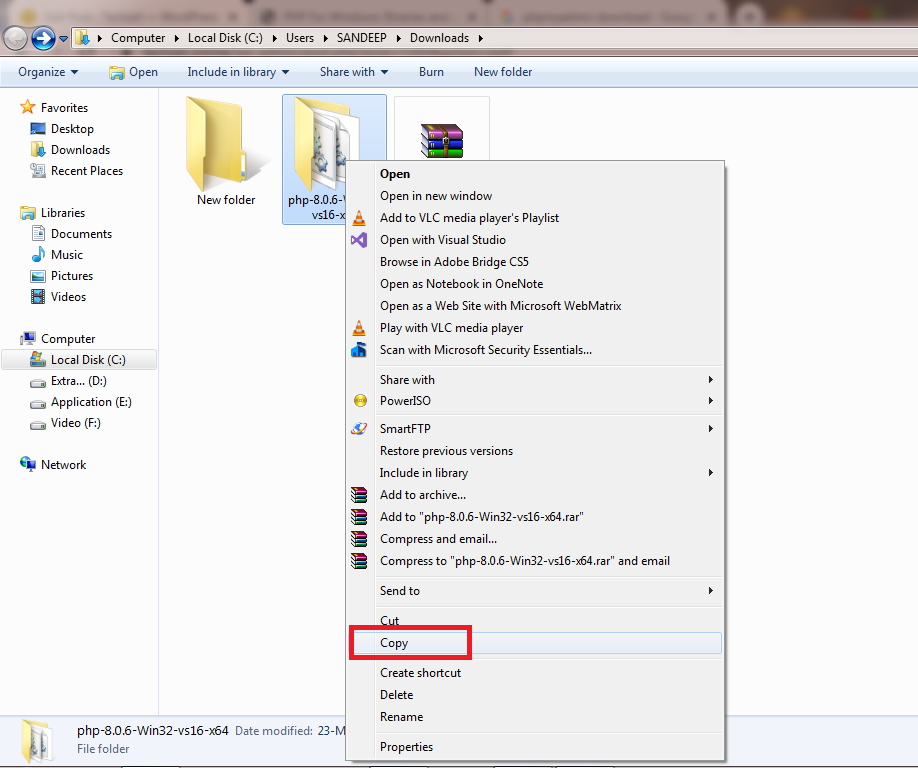Click the Visual Studio icon in context menu

pyautogui.click(x=360, y=240)
